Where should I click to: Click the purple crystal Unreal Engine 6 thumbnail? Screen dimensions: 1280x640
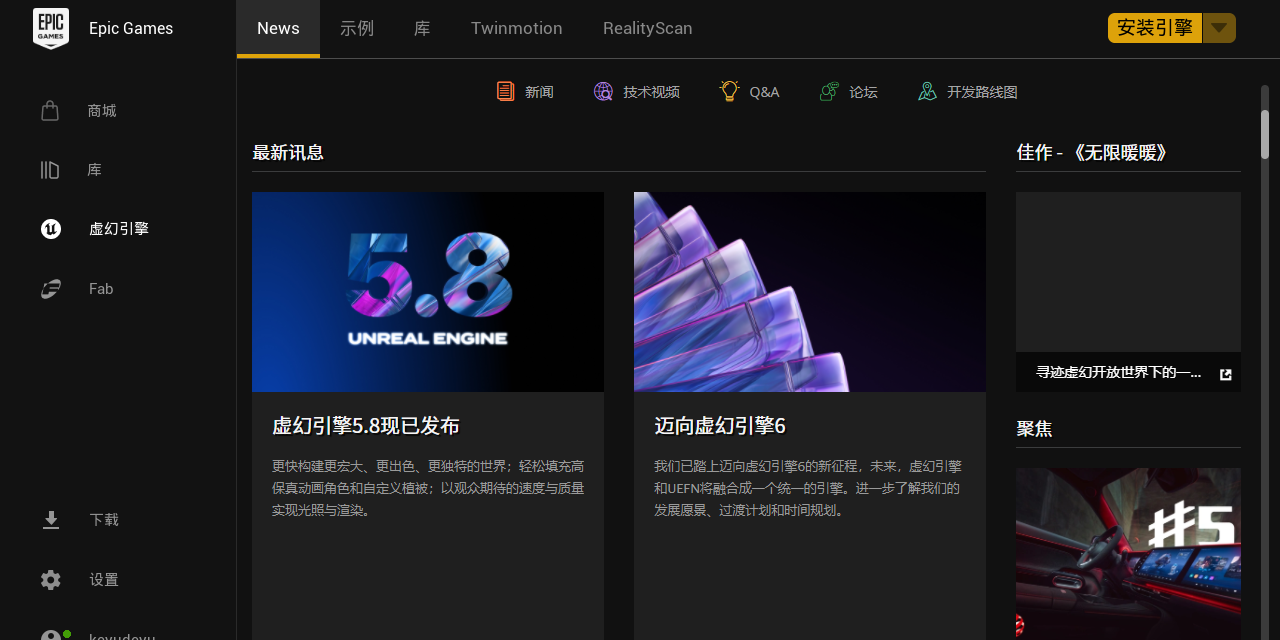tap(810, 292)
